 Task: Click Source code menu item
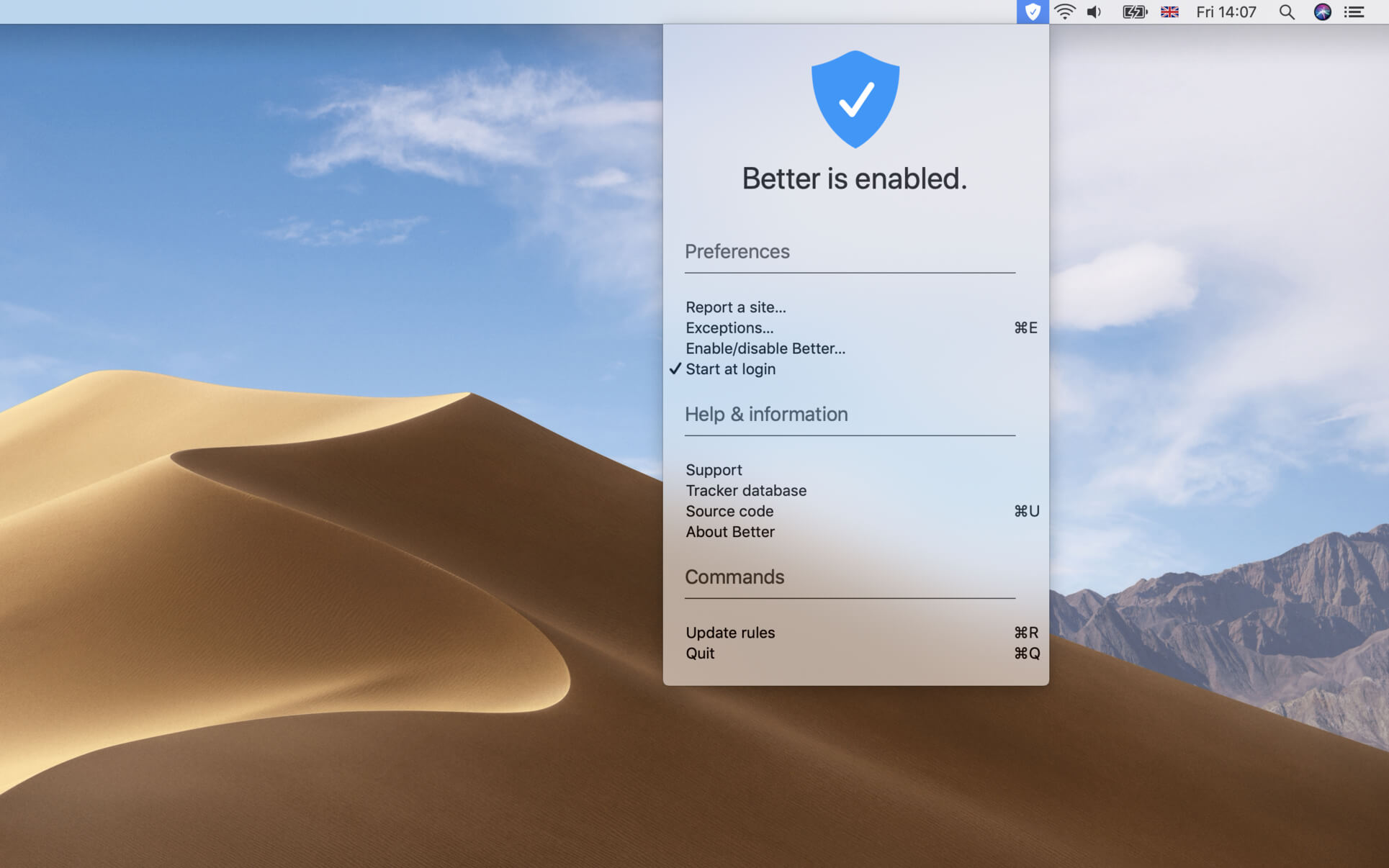tap(729, 512)
